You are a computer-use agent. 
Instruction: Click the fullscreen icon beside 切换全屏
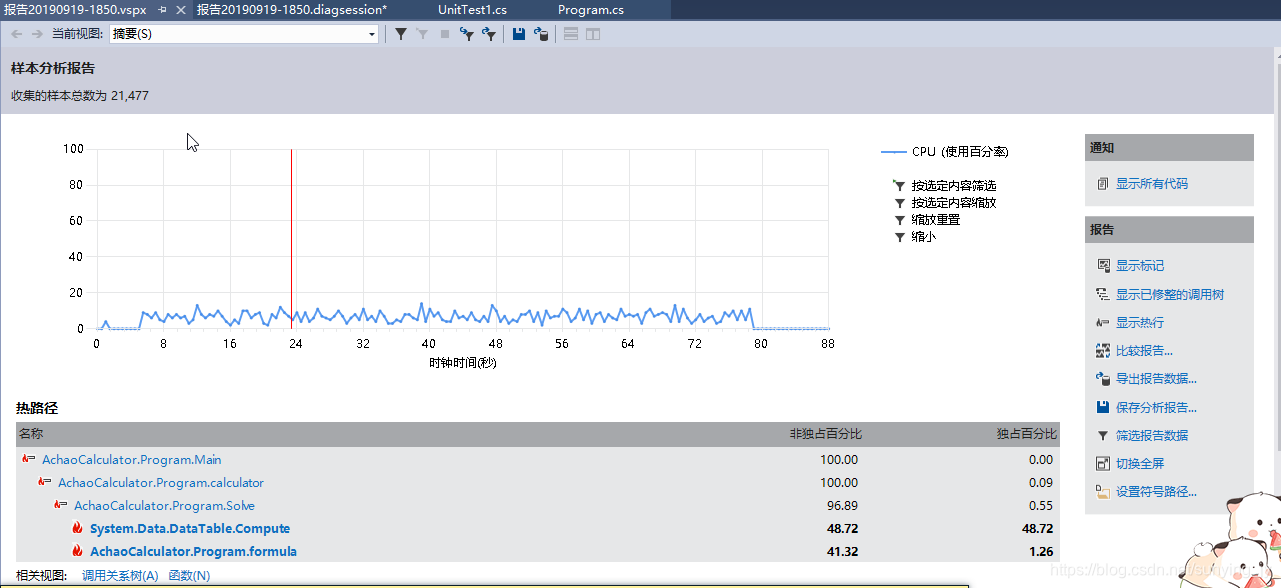click(x=1103, y=464)
